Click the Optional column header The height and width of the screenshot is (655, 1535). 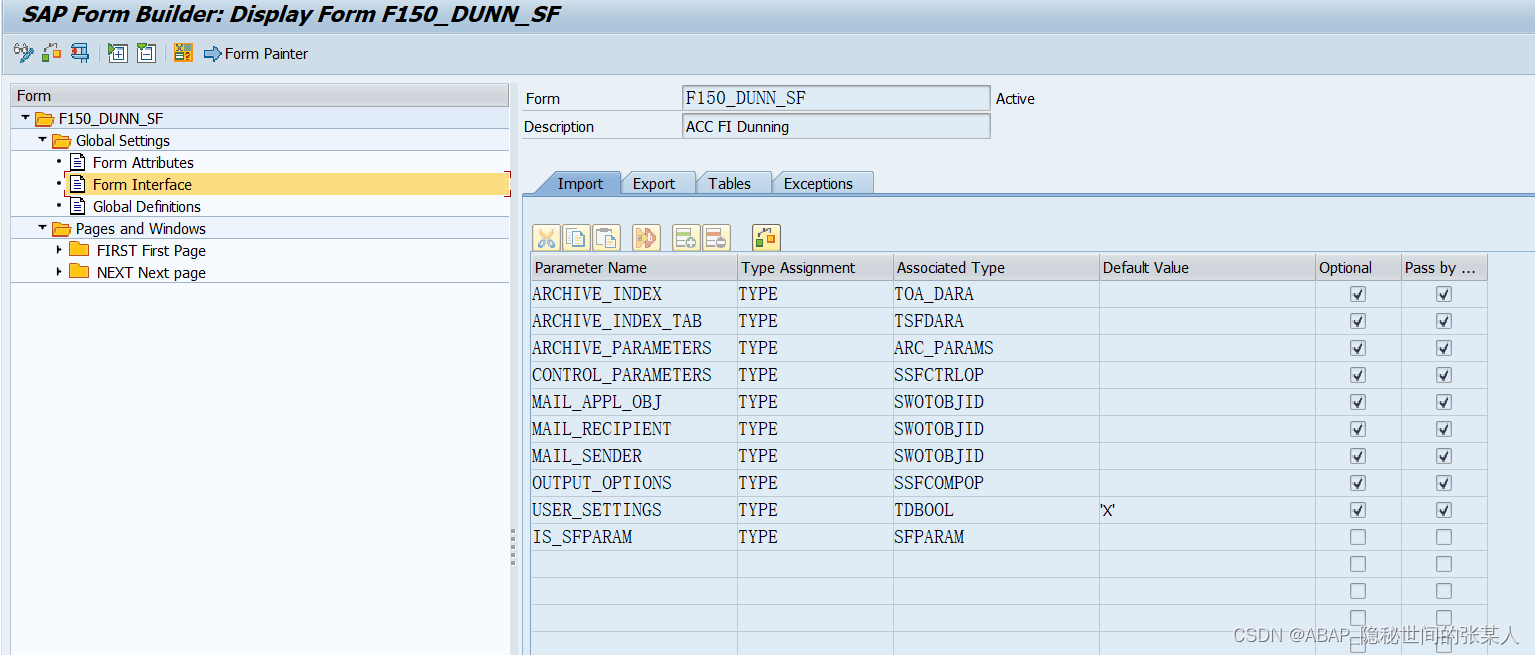click(1357, 267)
